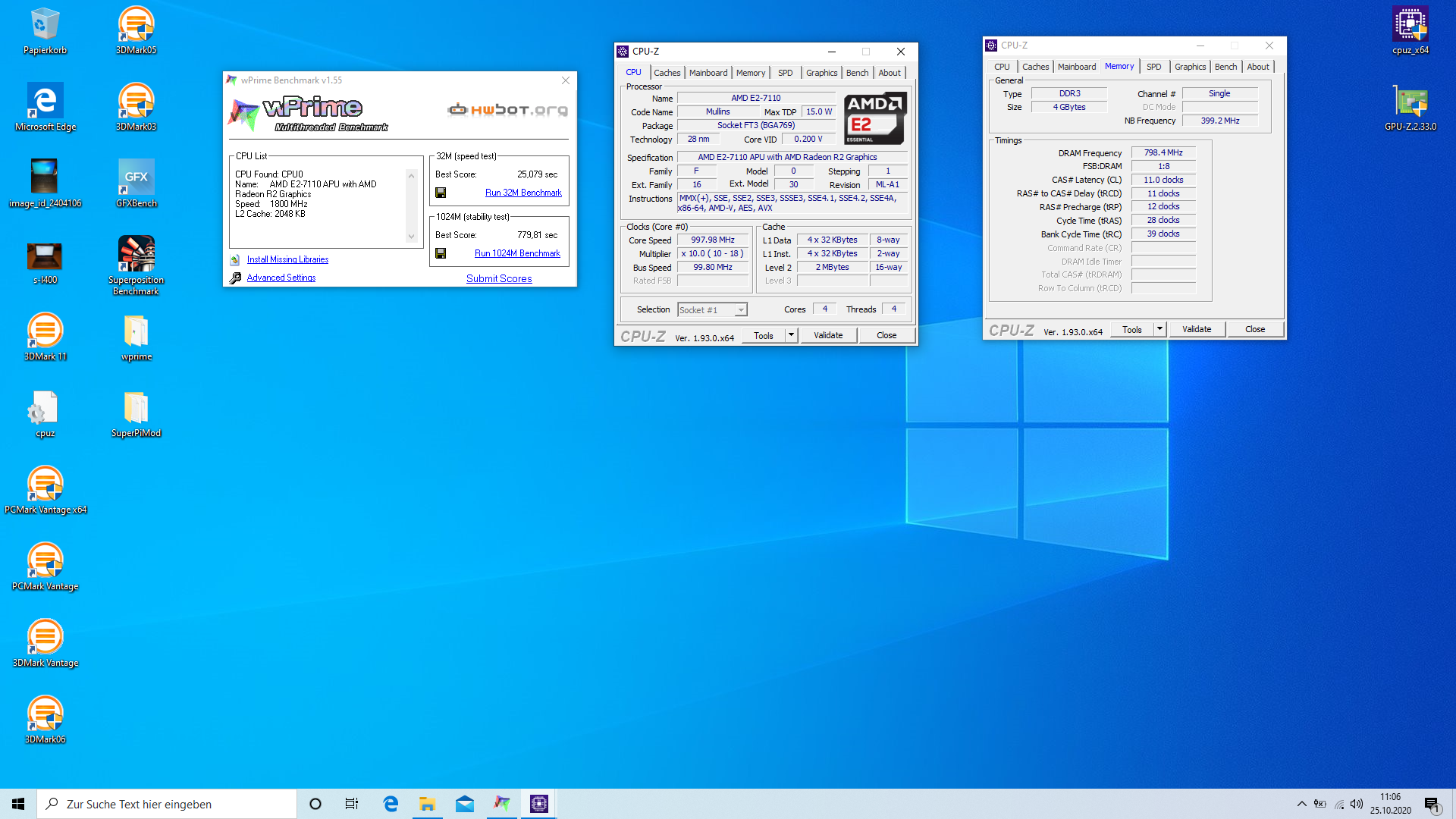
Task: Click taskbar search box
Action: (x=167, y=804)
